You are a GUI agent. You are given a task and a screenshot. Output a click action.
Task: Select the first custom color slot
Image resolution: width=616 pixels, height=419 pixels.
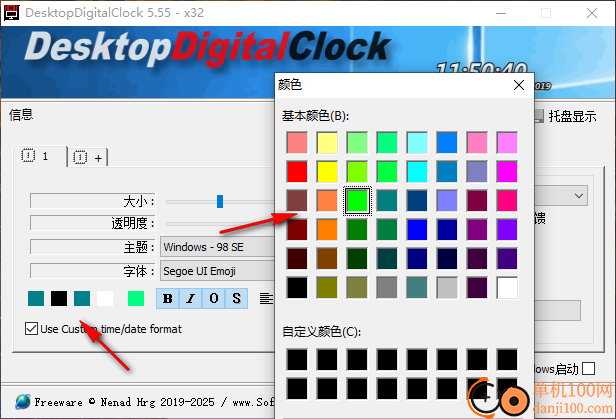tap(297, 360)
